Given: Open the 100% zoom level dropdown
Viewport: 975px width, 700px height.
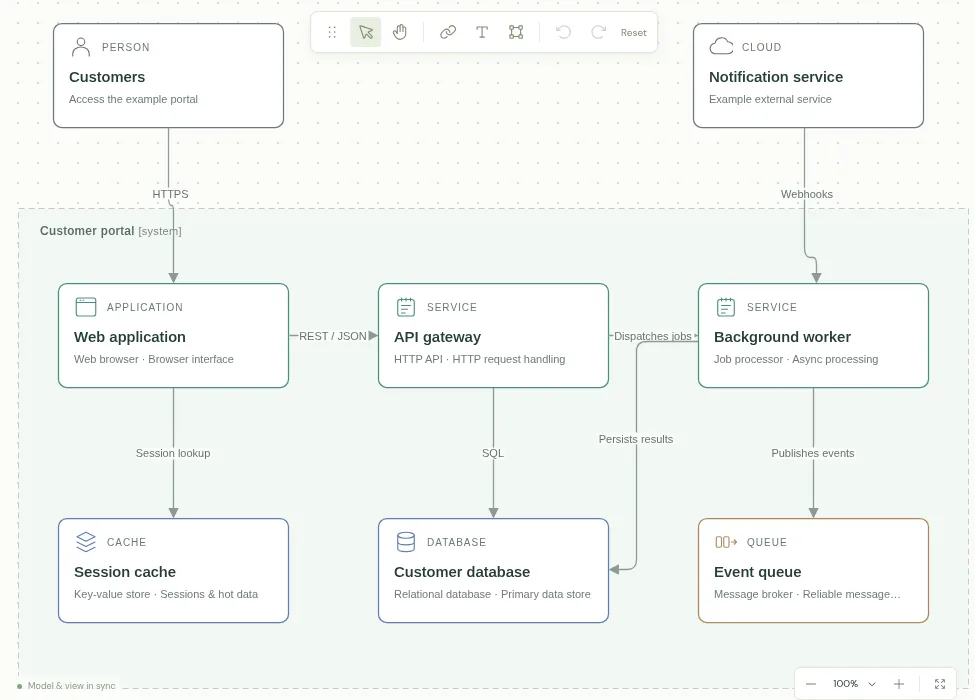Looking at the screenshot, I should pyautogui.click(x=854, y=684).
